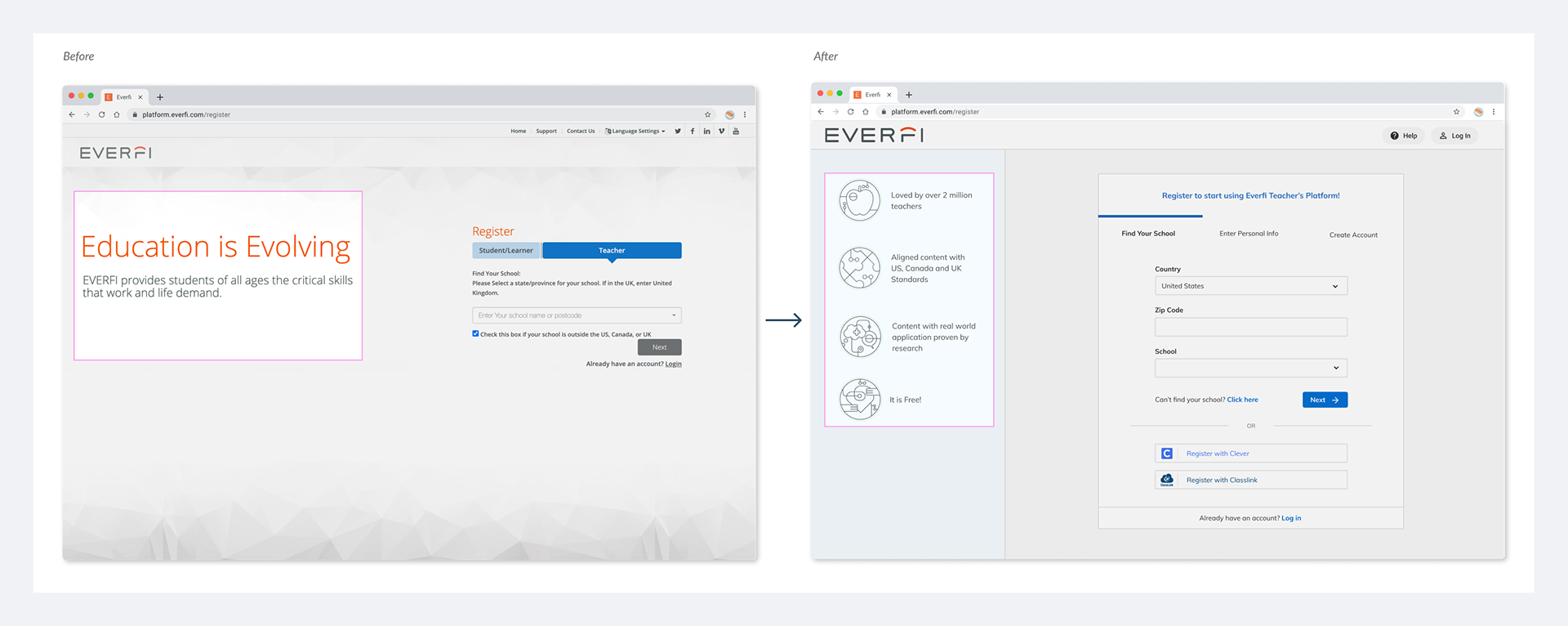
Task: Click back arrow in After browser
Action: pyautogui.click(x=821, y=112)
